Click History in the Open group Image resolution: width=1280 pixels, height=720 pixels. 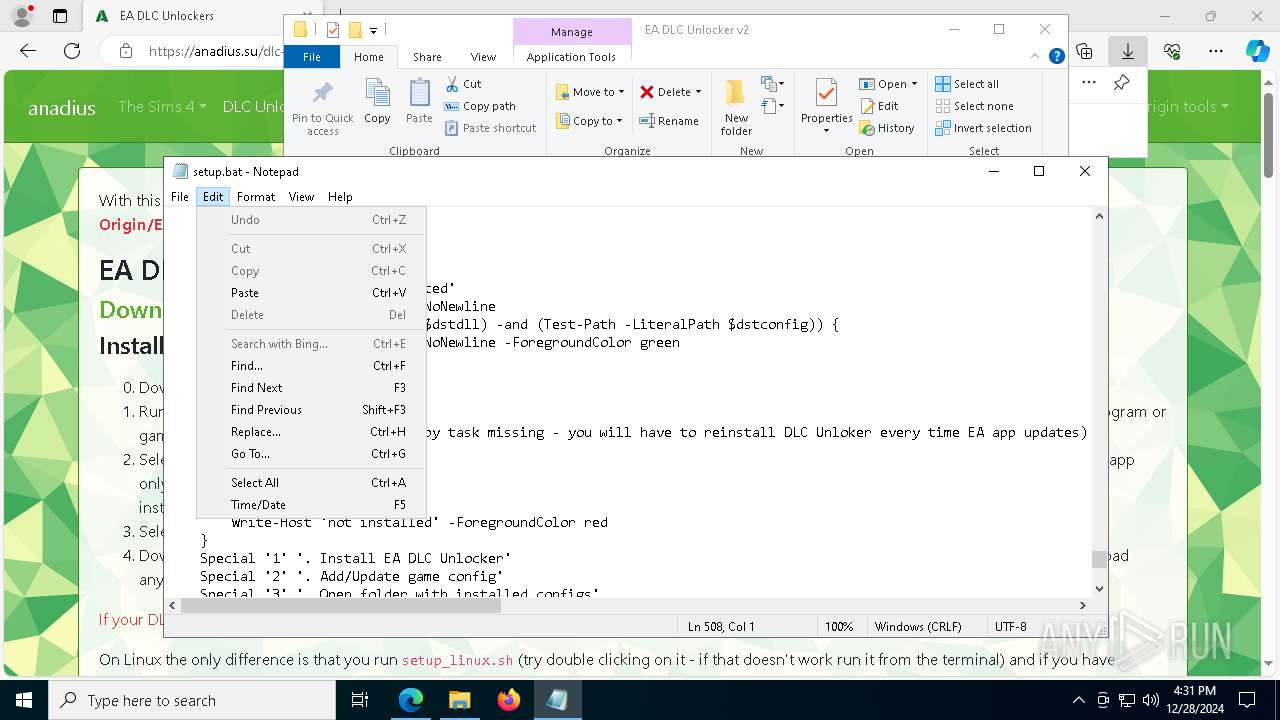(886, 128)
